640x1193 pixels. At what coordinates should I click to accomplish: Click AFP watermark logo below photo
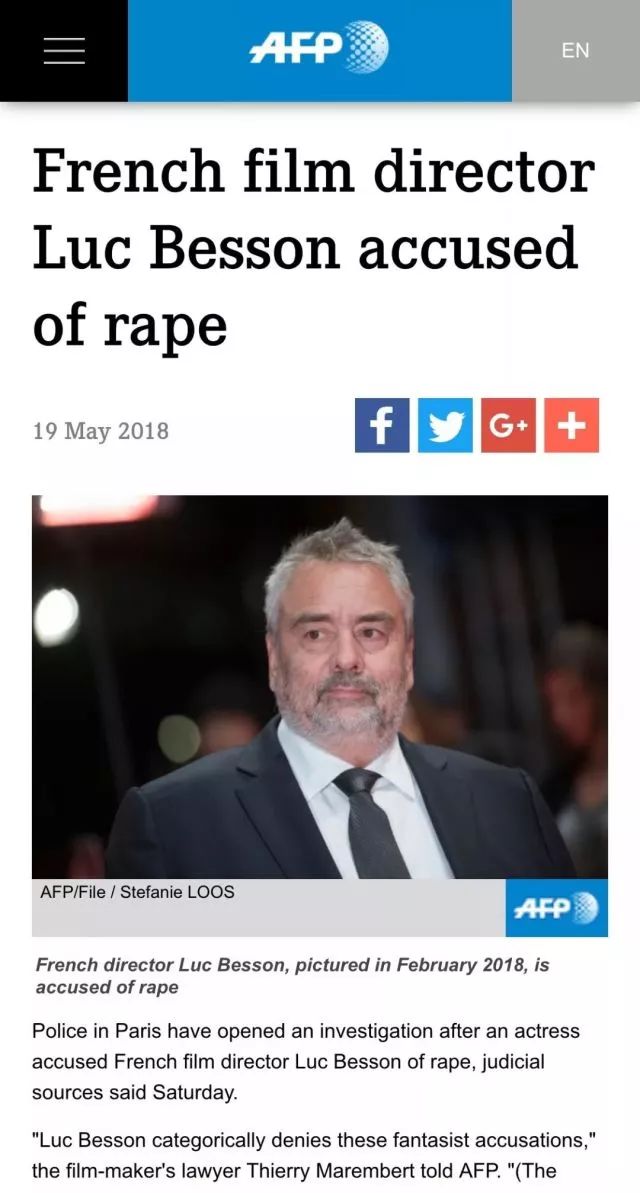(x=556, y=908)
